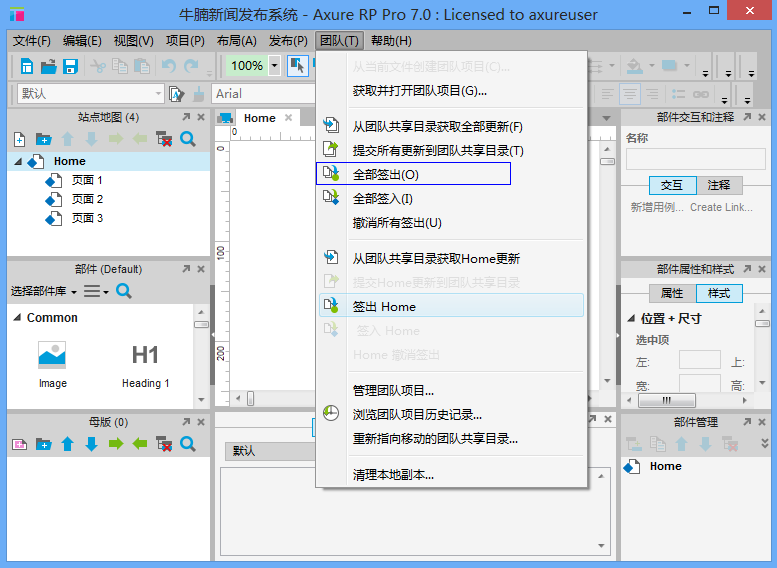
Task: Add a new master in masters panel
Action: pyautogui.click(x=19, y=444)
